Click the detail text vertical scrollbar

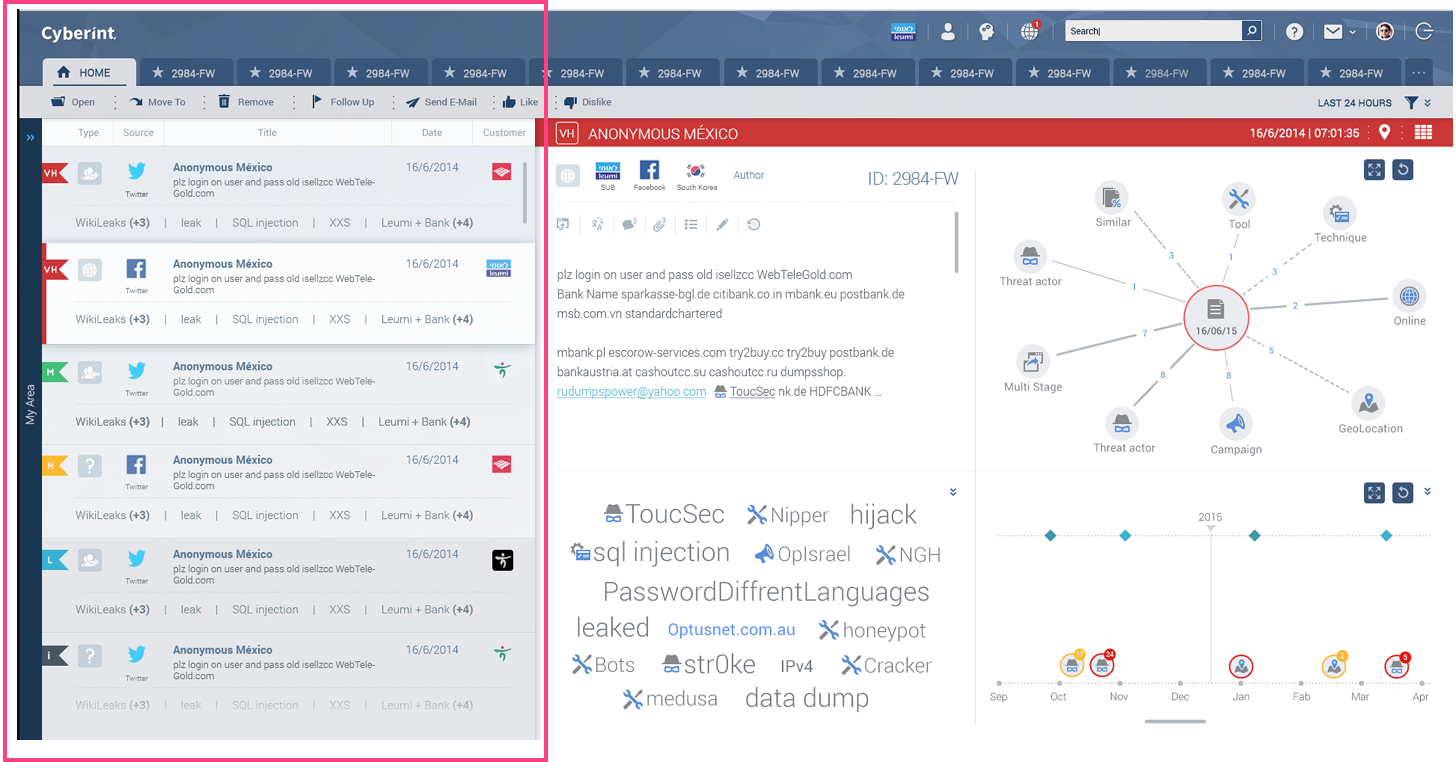tap(956, 241)
